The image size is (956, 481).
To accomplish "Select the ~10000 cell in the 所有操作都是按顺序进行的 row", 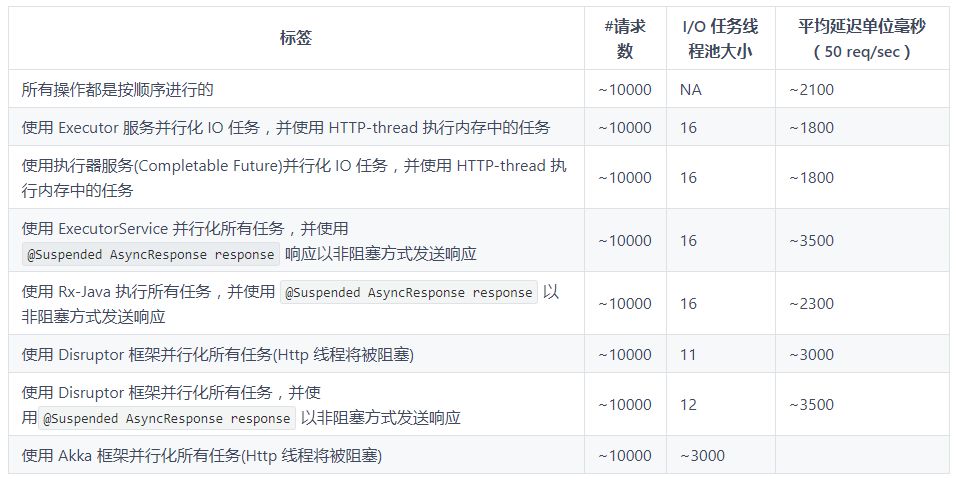I will [624, 90].
